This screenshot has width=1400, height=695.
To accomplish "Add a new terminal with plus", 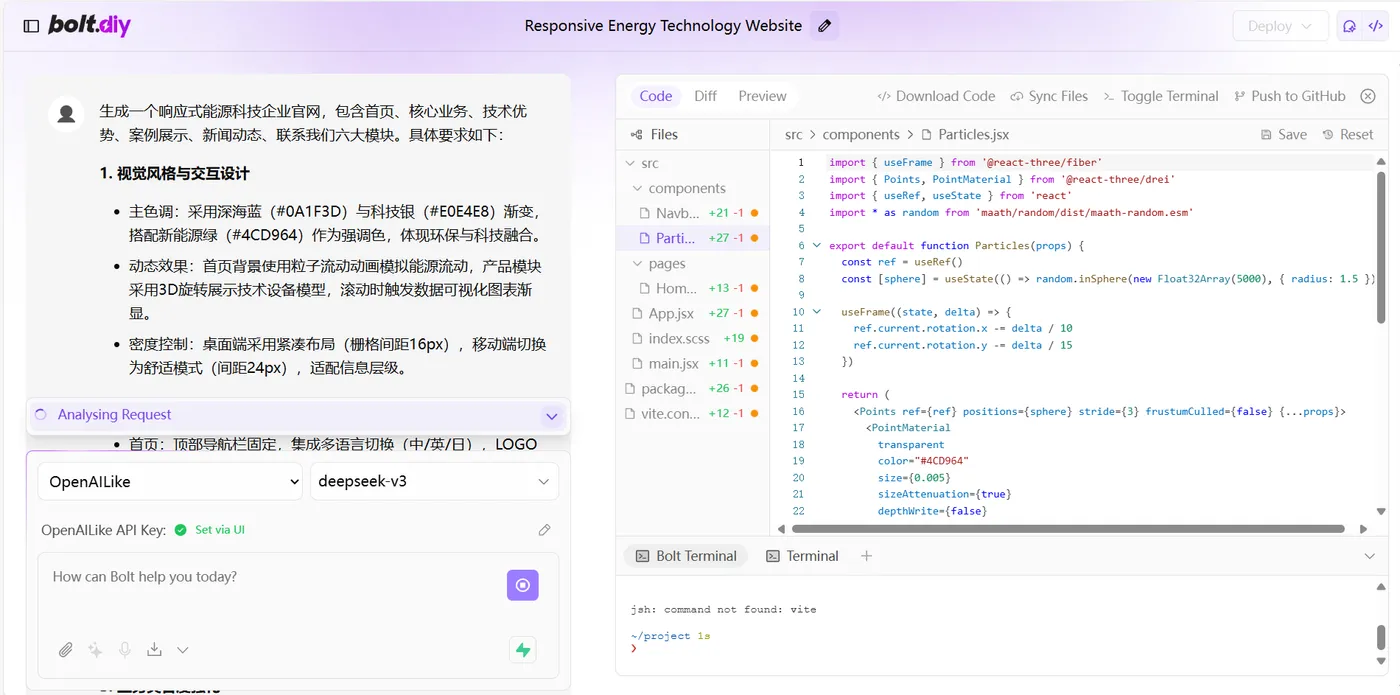I will [866, 556].
